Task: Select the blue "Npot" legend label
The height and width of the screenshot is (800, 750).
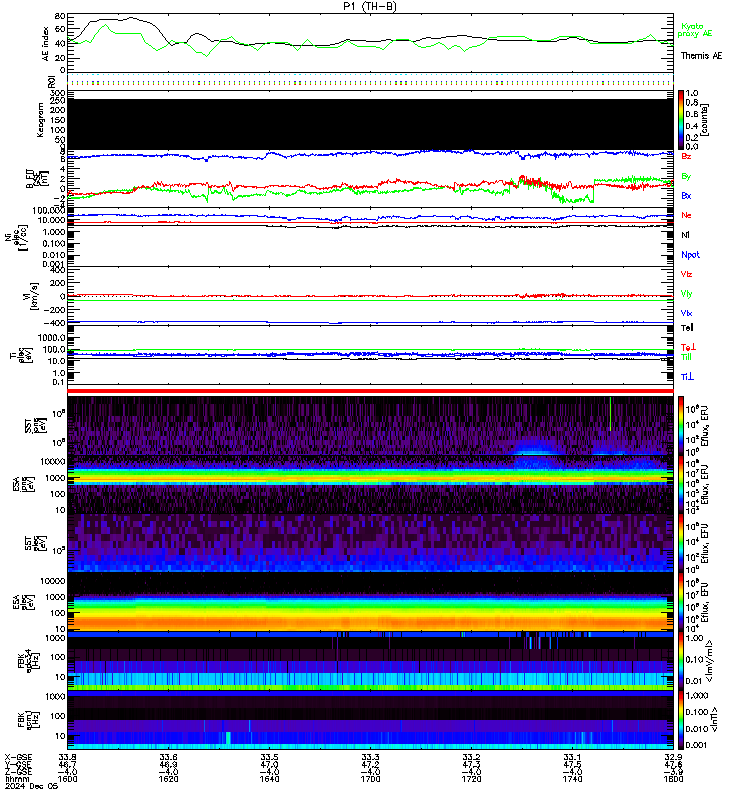Action: [x=690, y=255]
